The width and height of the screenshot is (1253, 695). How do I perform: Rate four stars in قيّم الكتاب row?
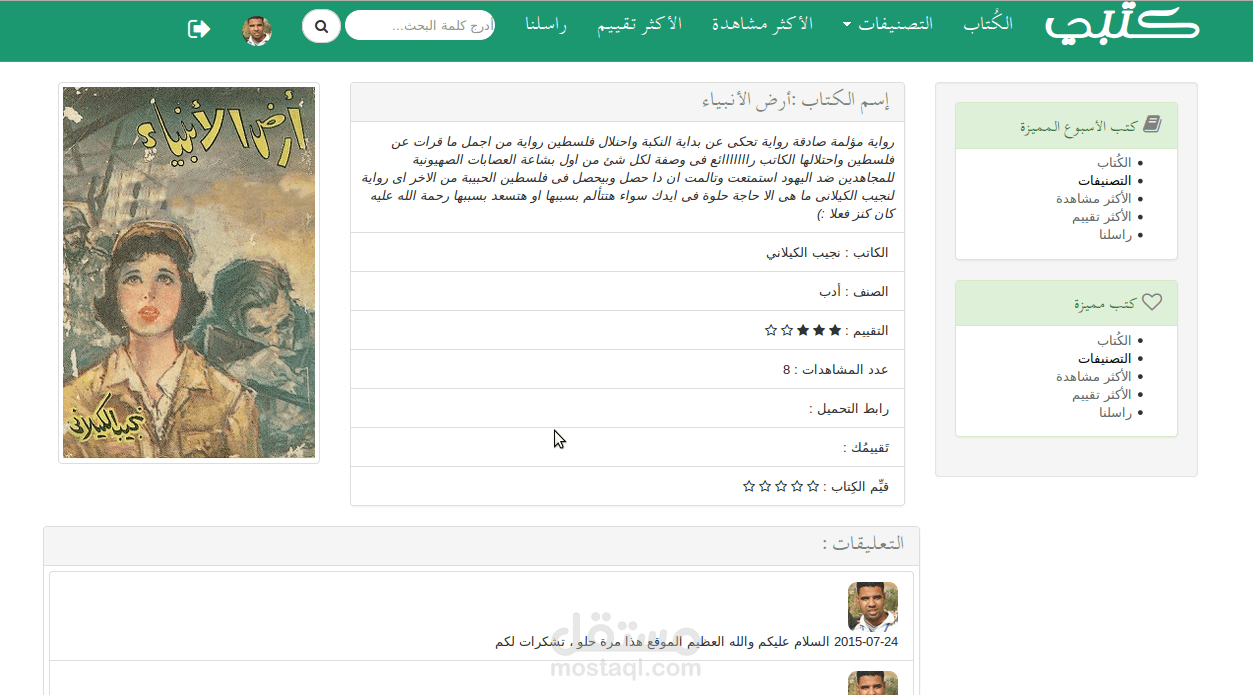765,487
